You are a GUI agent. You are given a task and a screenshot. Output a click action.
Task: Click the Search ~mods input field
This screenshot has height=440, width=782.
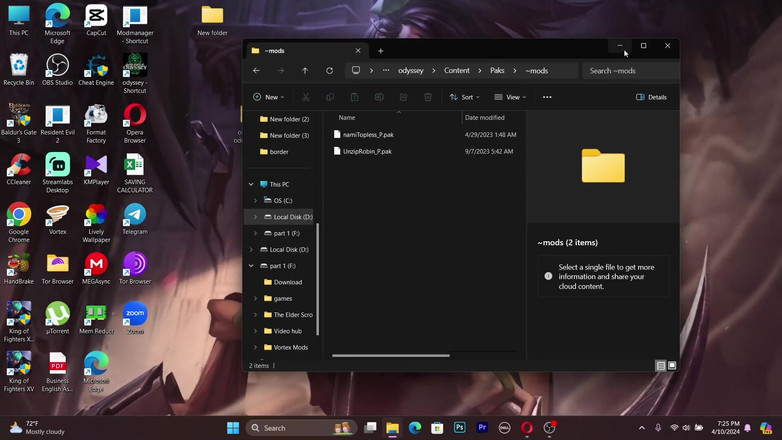pos(630,71)
